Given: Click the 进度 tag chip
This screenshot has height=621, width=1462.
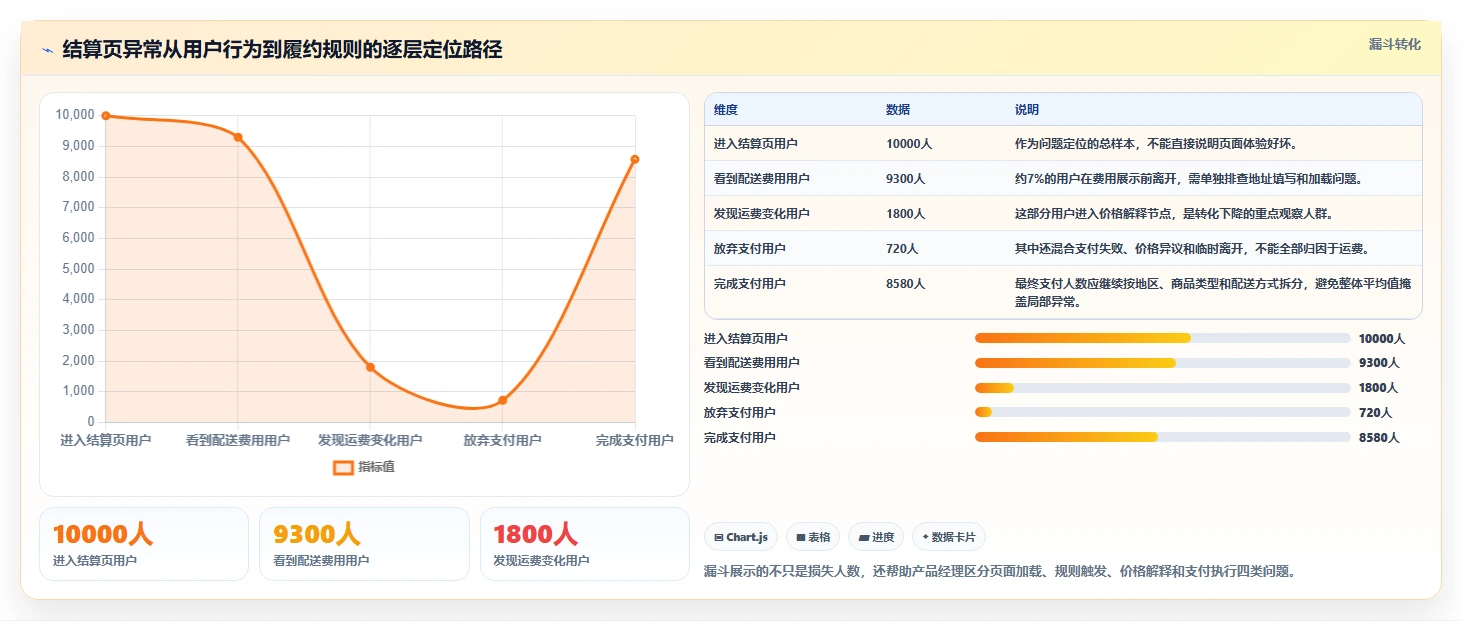Looking at the screenshot, I should click(876, 537).
